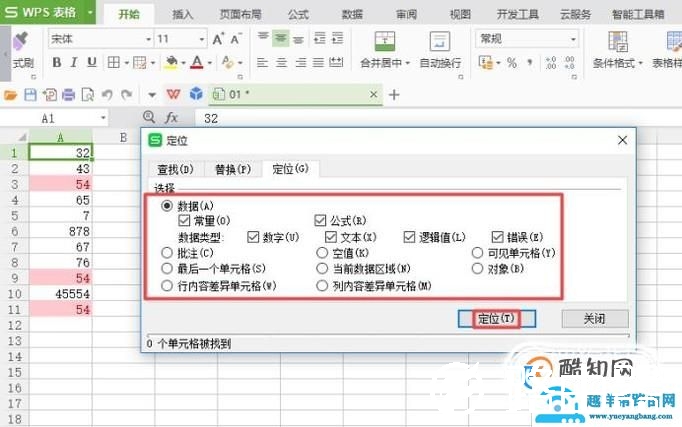The image size is (682, 427).
Task: Toggle italic formatting
Action: coord(74,63)
